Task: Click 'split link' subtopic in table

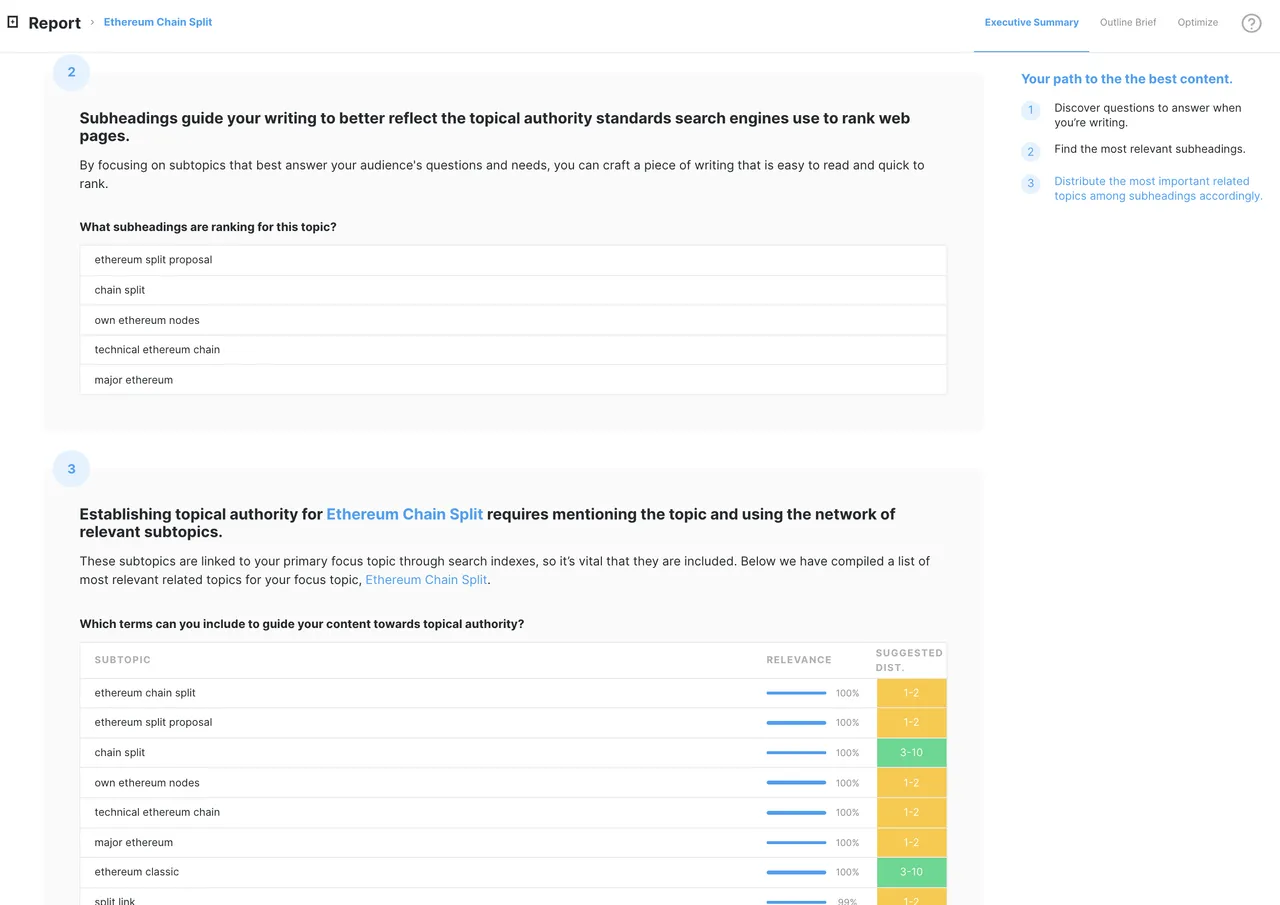Action: tap(115, 900)
